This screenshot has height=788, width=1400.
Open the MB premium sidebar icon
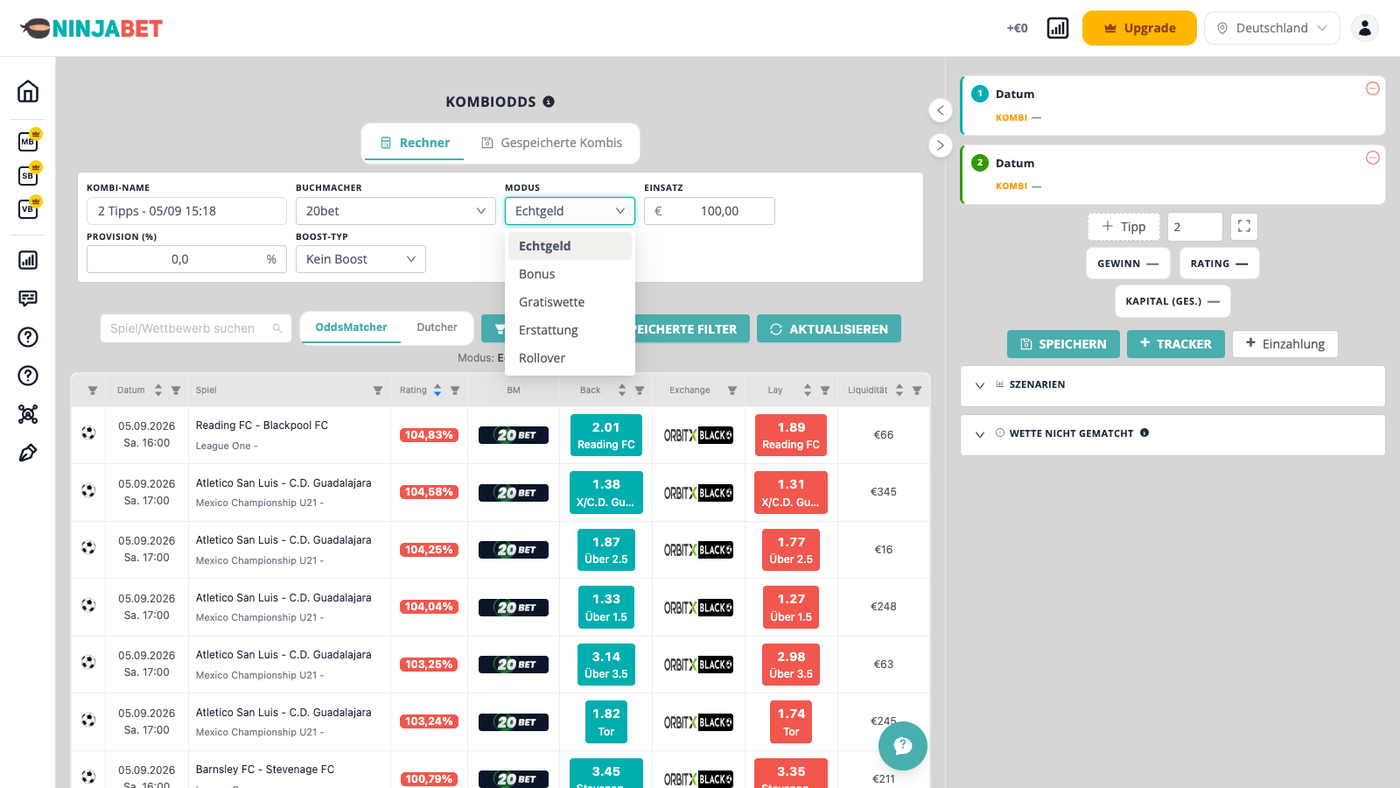coord(29,141)
